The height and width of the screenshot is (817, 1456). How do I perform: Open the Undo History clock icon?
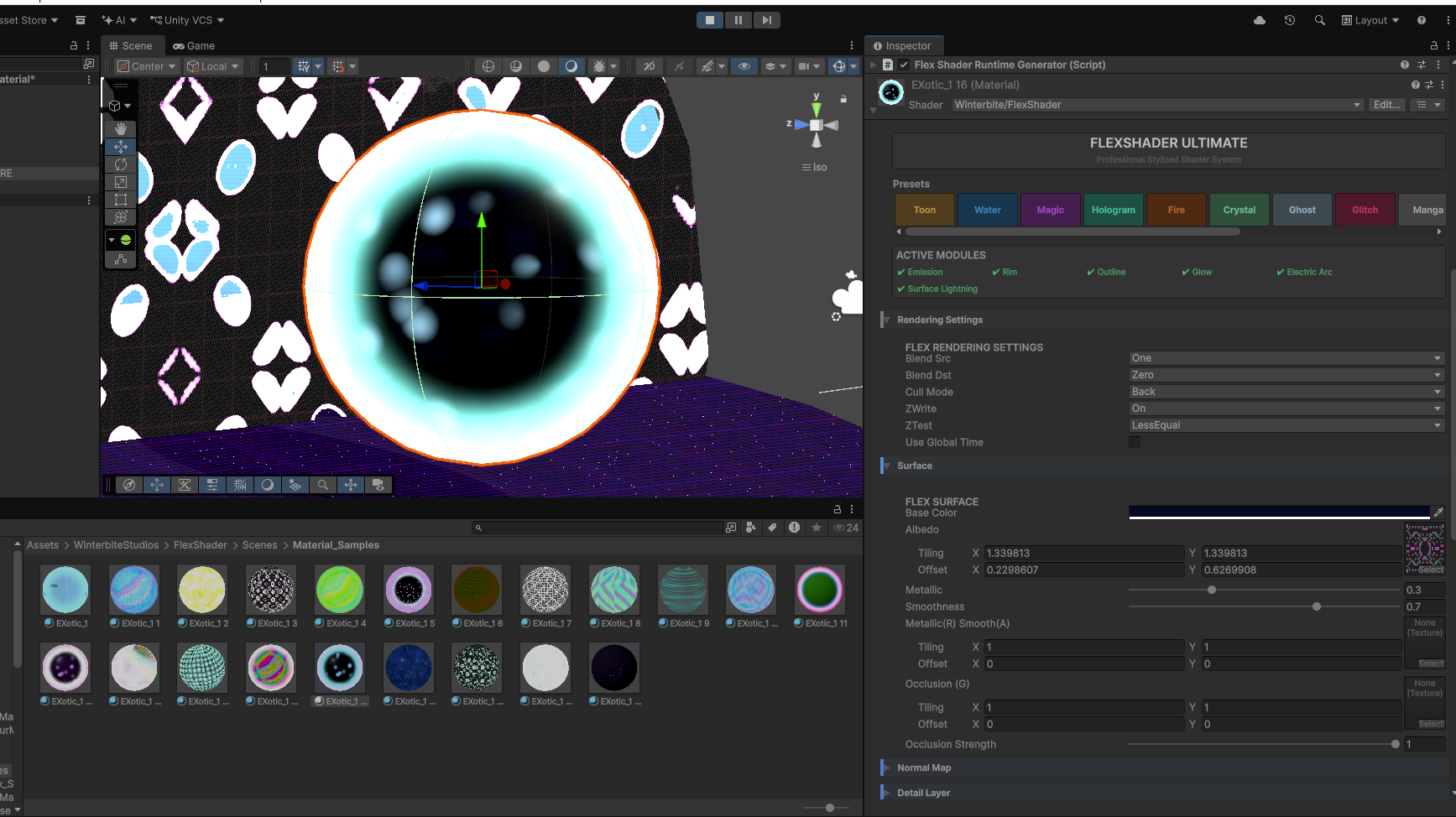tap(1290, 20)
